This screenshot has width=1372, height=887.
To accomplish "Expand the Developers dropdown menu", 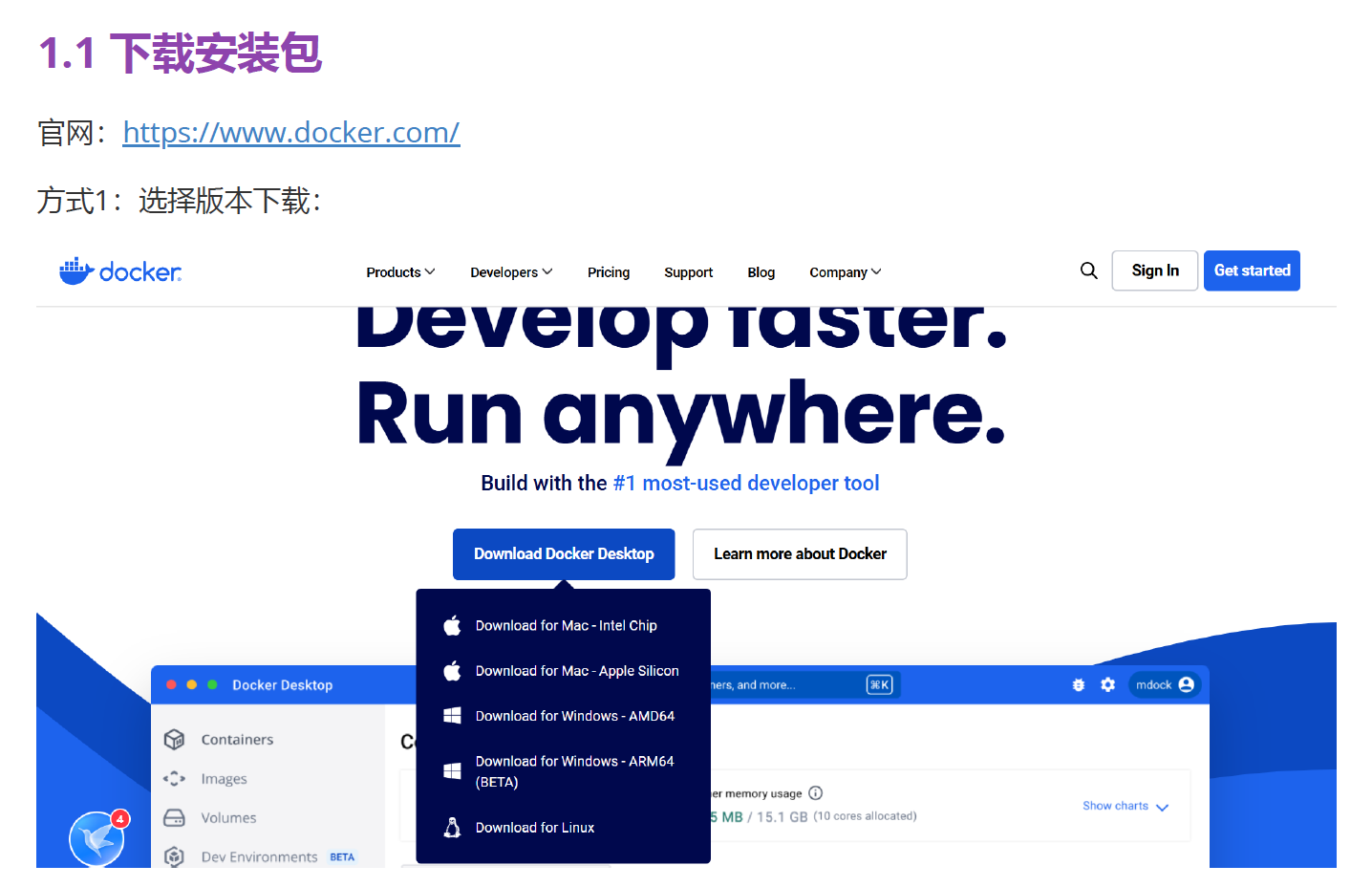I will coord(511,272).
